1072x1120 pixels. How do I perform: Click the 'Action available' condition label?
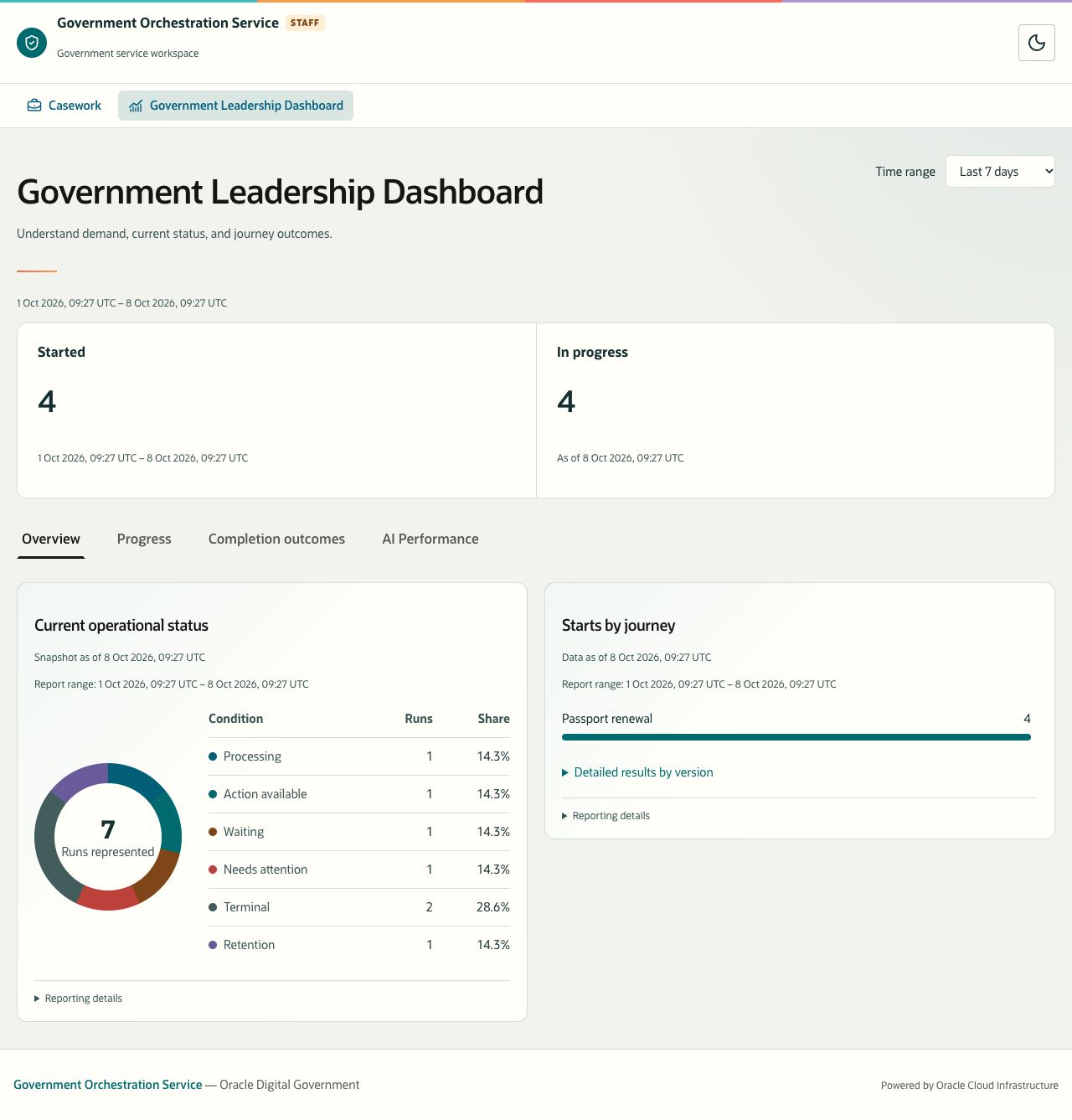pos(265,794)
